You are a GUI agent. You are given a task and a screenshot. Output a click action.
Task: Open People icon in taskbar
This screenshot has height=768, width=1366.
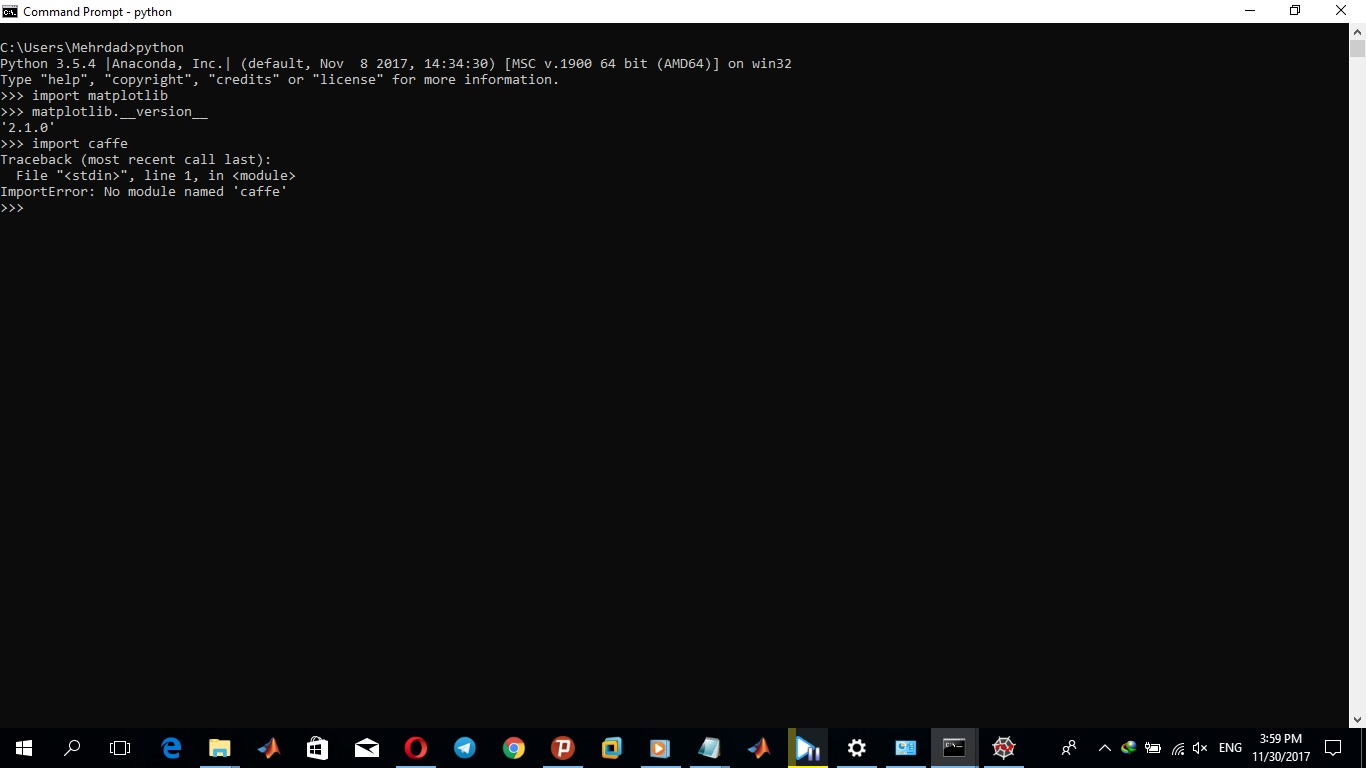[1069, 748]
